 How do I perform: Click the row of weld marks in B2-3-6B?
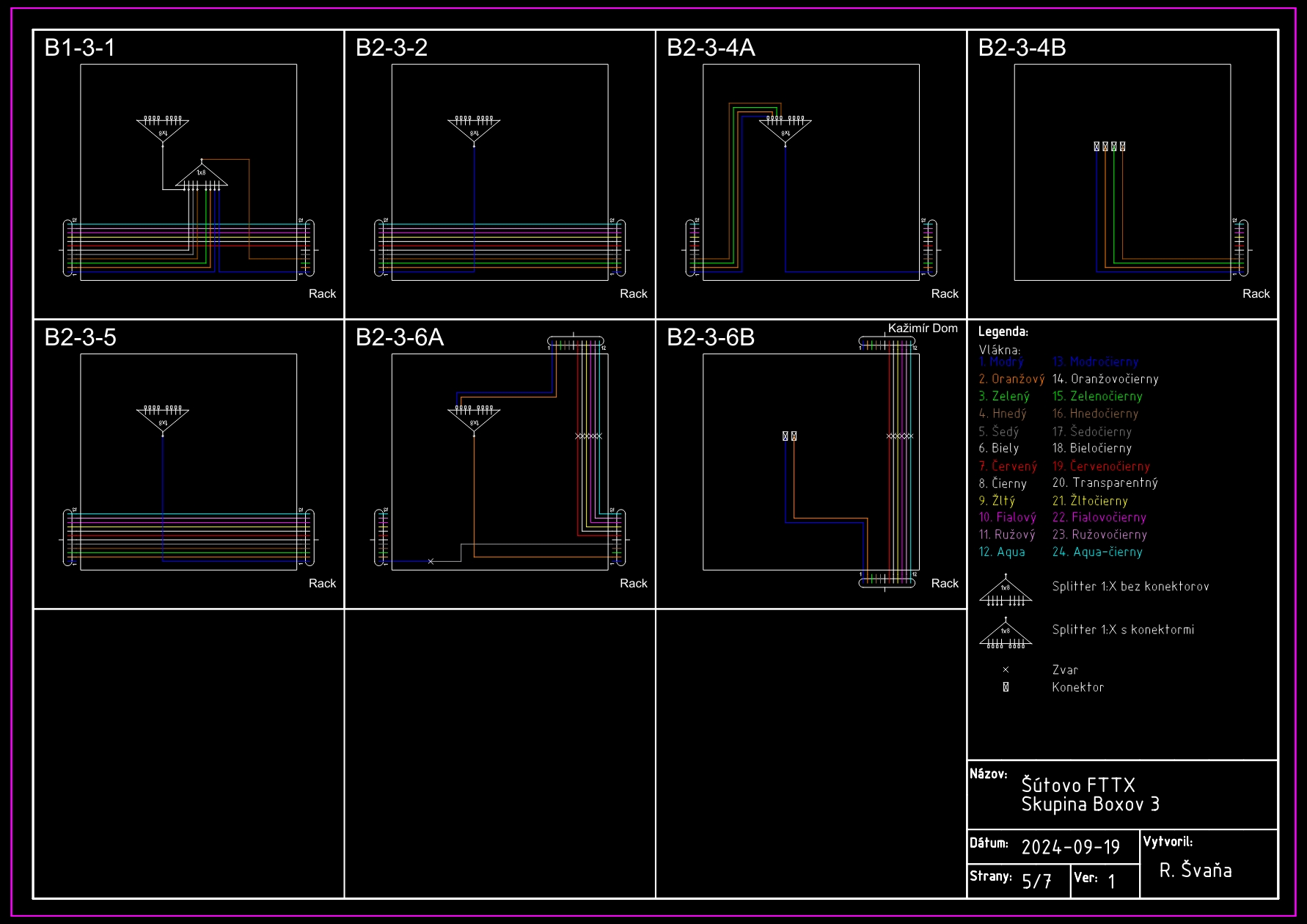click(x=900, y=436)
